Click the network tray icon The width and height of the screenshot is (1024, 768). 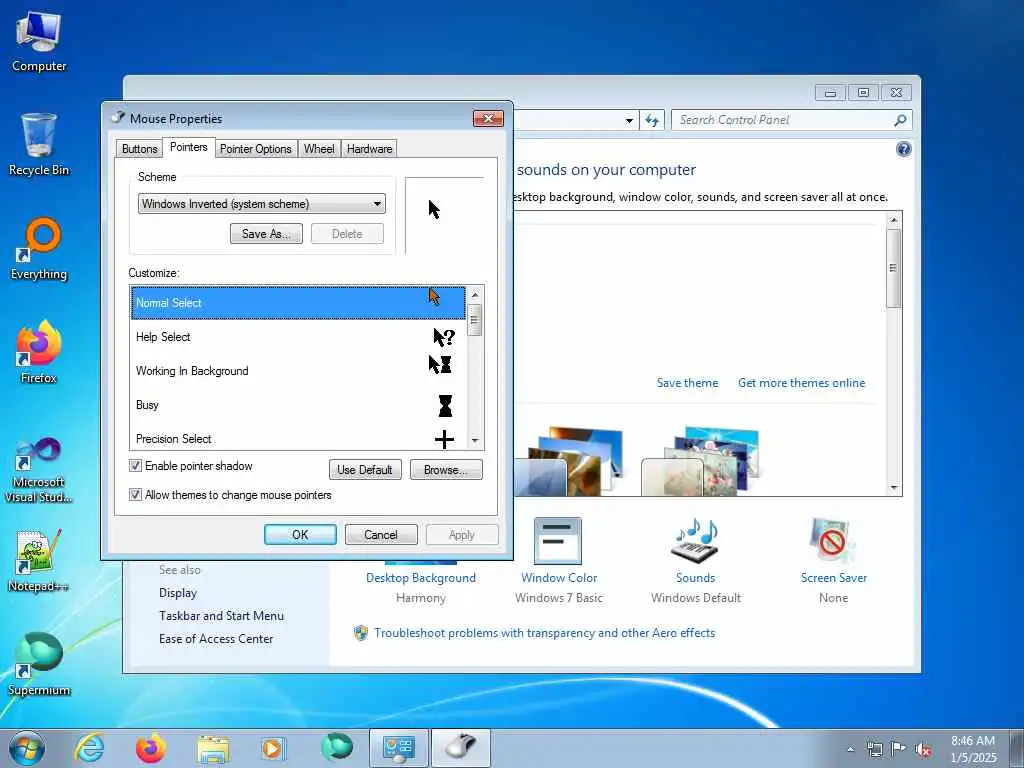click(874, 749)
